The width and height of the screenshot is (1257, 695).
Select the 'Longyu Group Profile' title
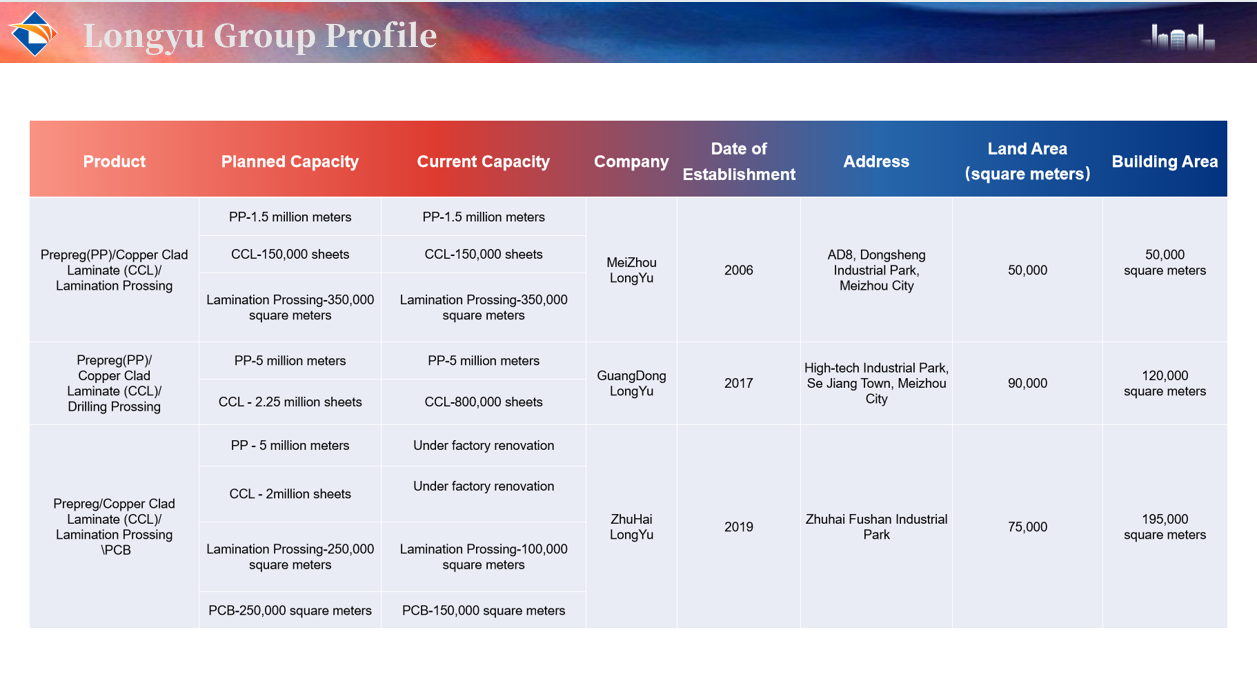coord(260,35)
